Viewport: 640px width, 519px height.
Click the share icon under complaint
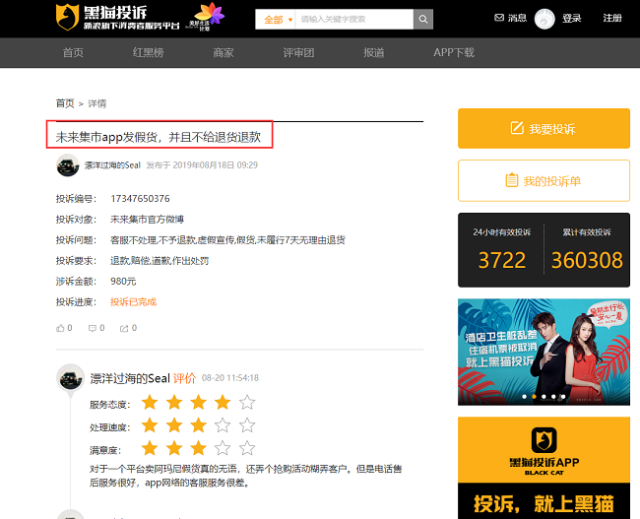click(124, 327)
